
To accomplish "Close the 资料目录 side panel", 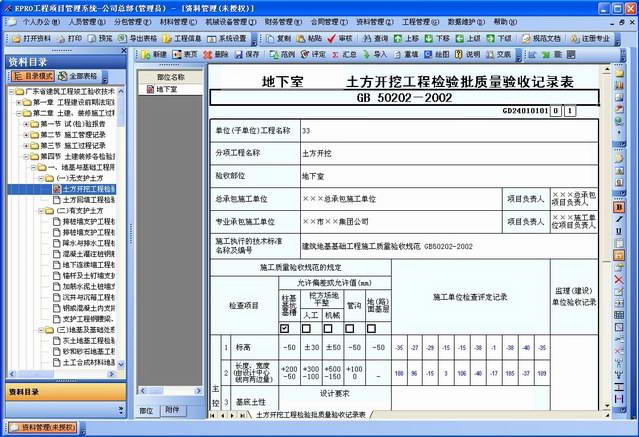I will [x=124, y=51].
